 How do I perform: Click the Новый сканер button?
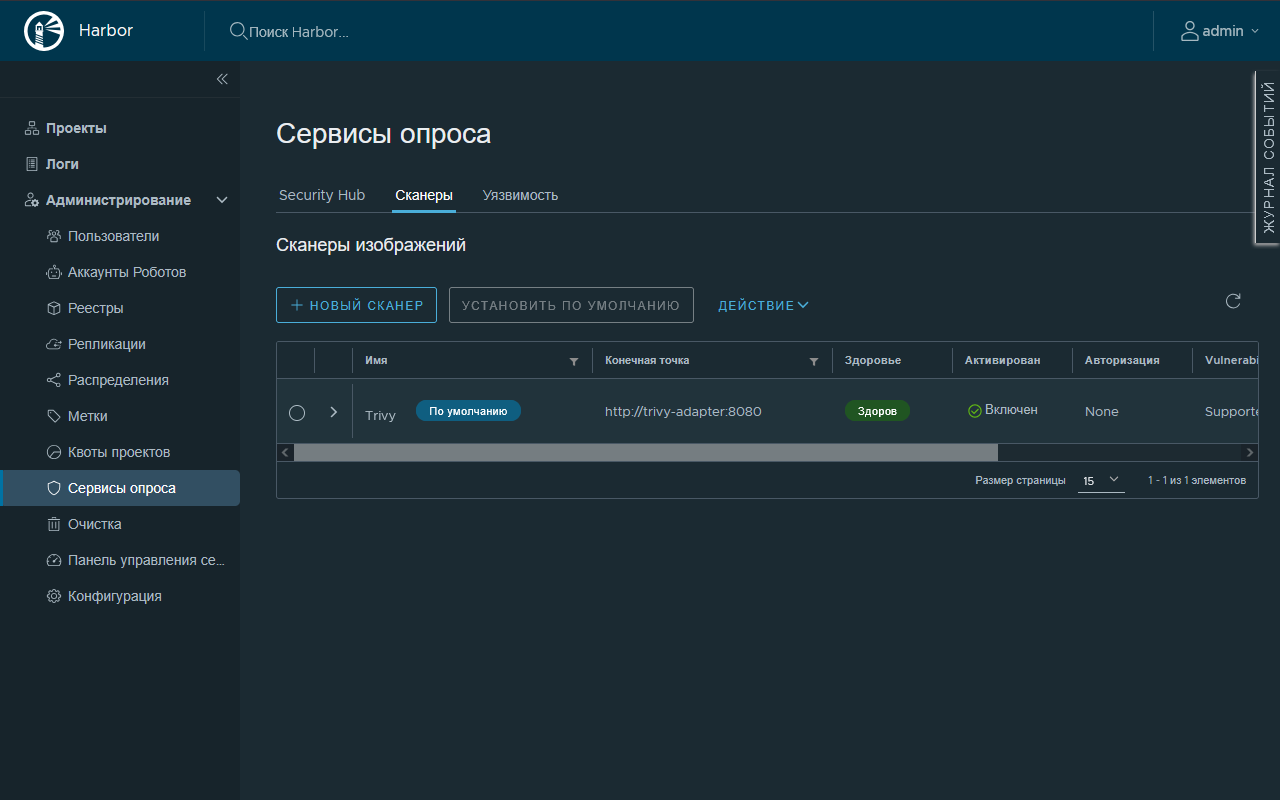point(356,305)
